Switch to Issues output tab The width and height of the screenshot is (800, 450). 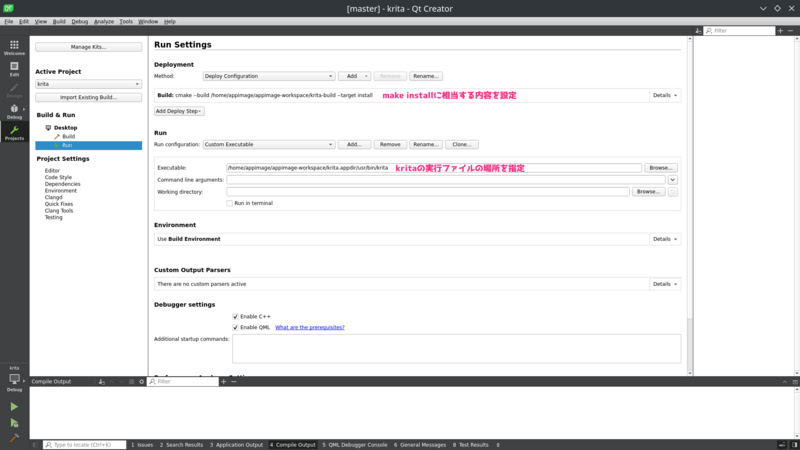click(x=142, y=445)
